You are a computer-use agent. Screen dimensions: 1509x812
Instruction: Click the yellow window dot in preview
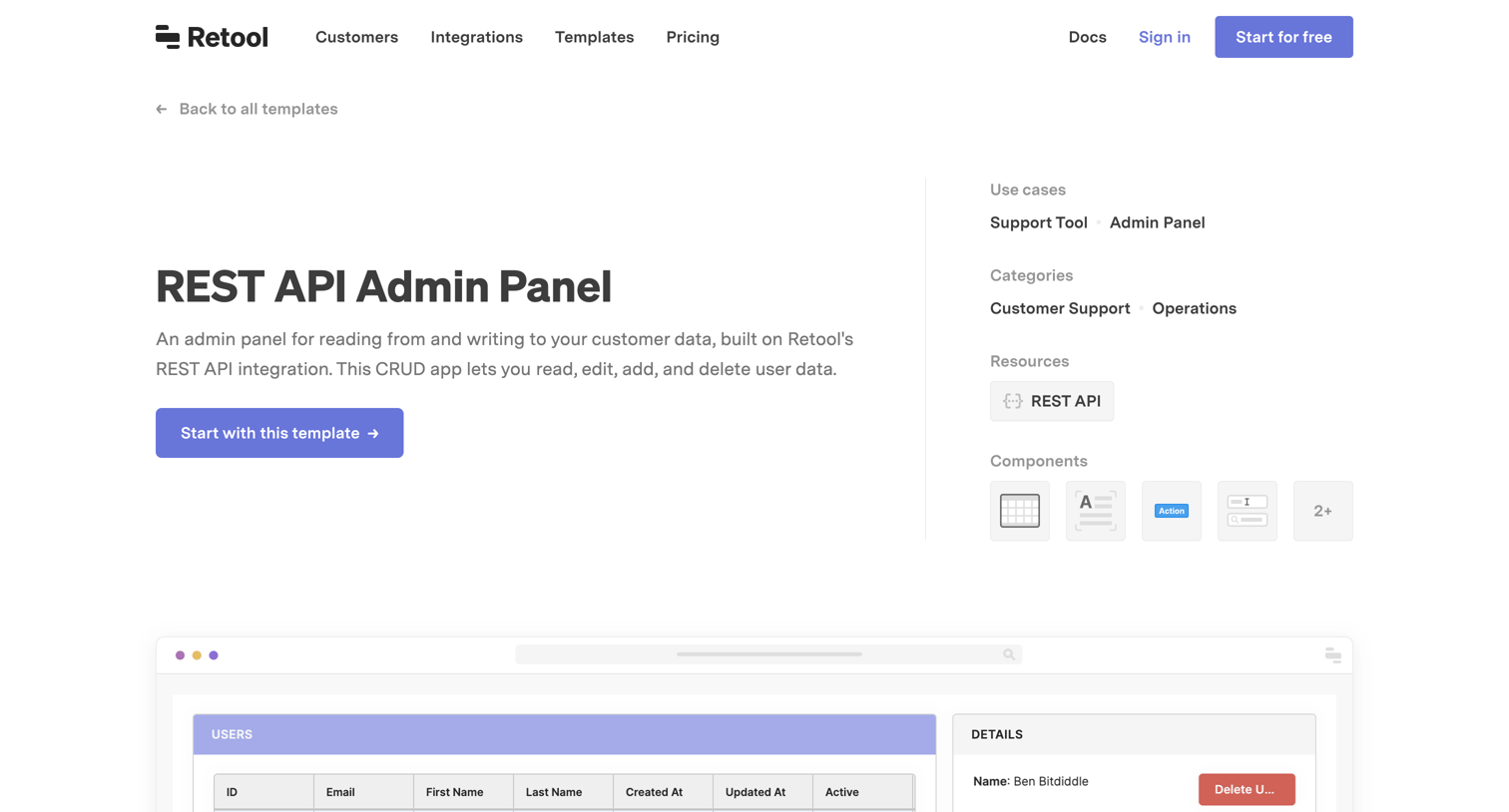tap(197, 655)
